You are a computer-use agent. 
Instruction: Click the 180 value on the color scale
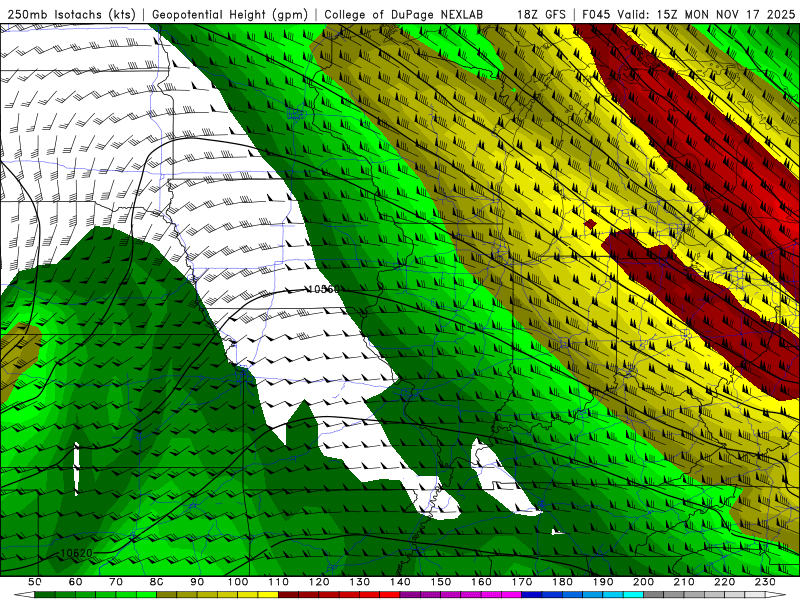[562, 582]
